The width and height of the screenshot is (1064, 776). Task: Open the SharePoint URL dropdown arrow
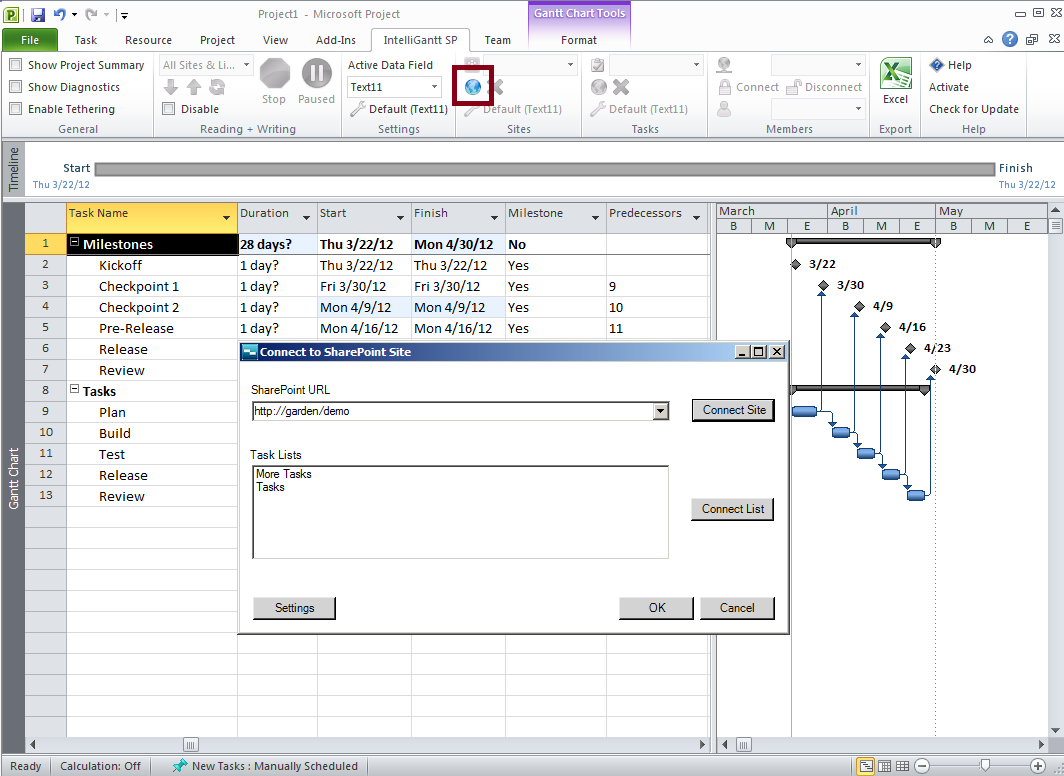point(660,411)
